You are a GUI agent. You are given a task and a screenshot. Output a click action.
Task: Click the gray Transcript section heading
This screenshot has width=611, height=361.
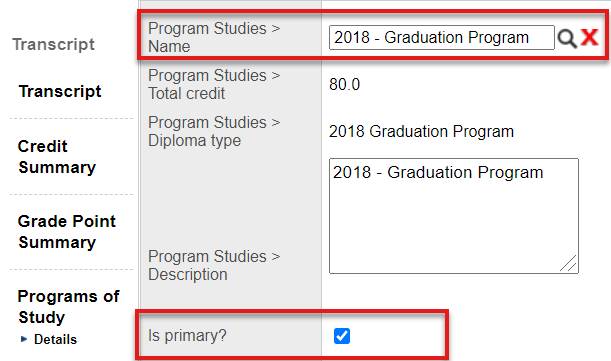tap(53, 44)
